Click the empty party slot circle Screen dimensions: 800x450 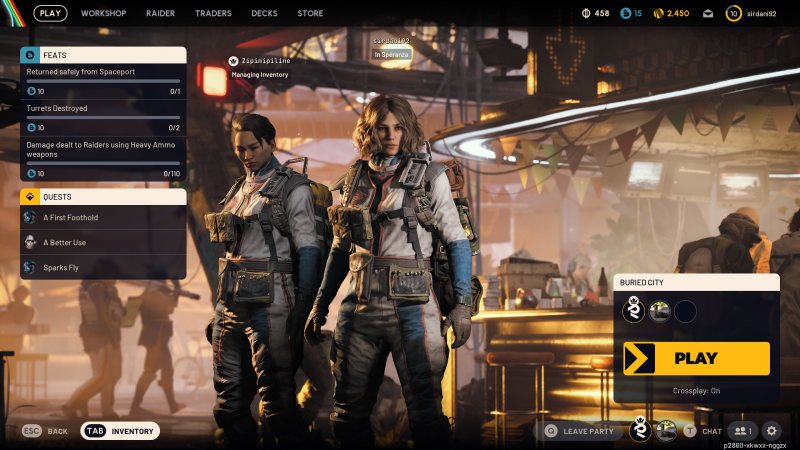click(685, 312)
